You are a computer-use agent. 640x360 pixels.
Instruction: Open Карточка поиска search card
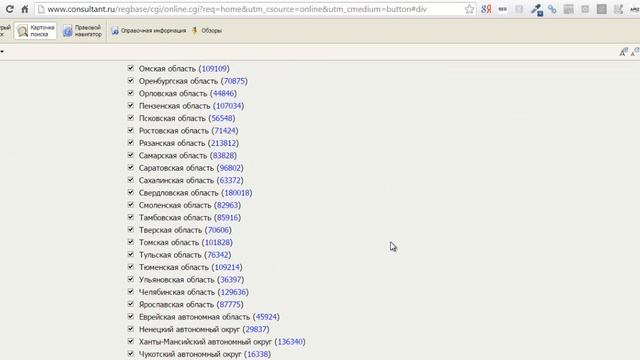click(36, 31)
